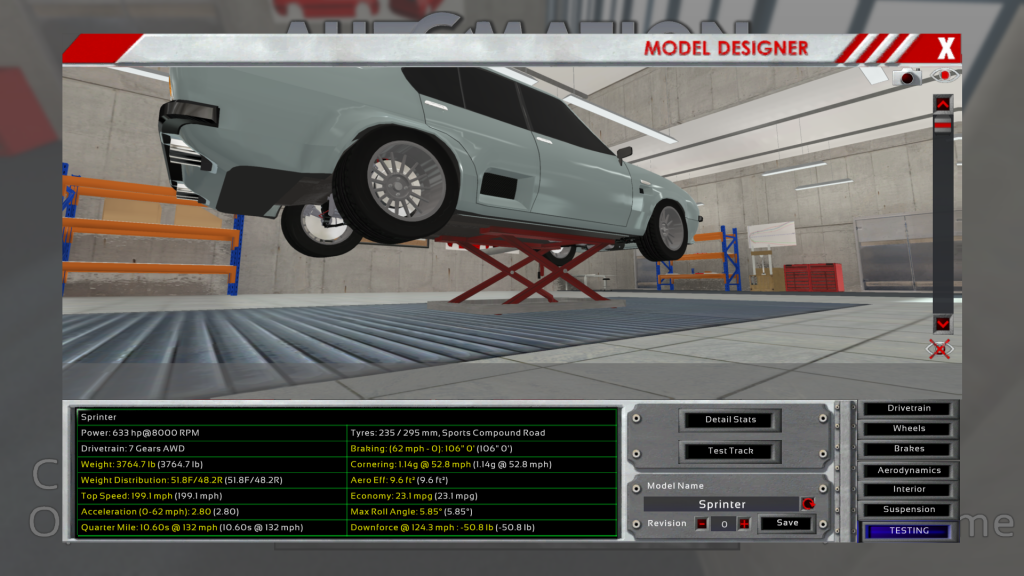
Task: Switch to the Suspension tab
Action: point(908,510)
